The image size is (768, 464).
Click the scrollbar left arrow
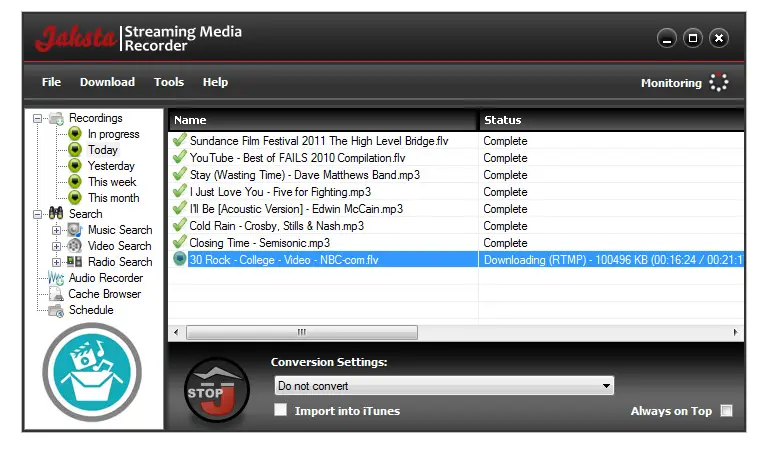176,332
